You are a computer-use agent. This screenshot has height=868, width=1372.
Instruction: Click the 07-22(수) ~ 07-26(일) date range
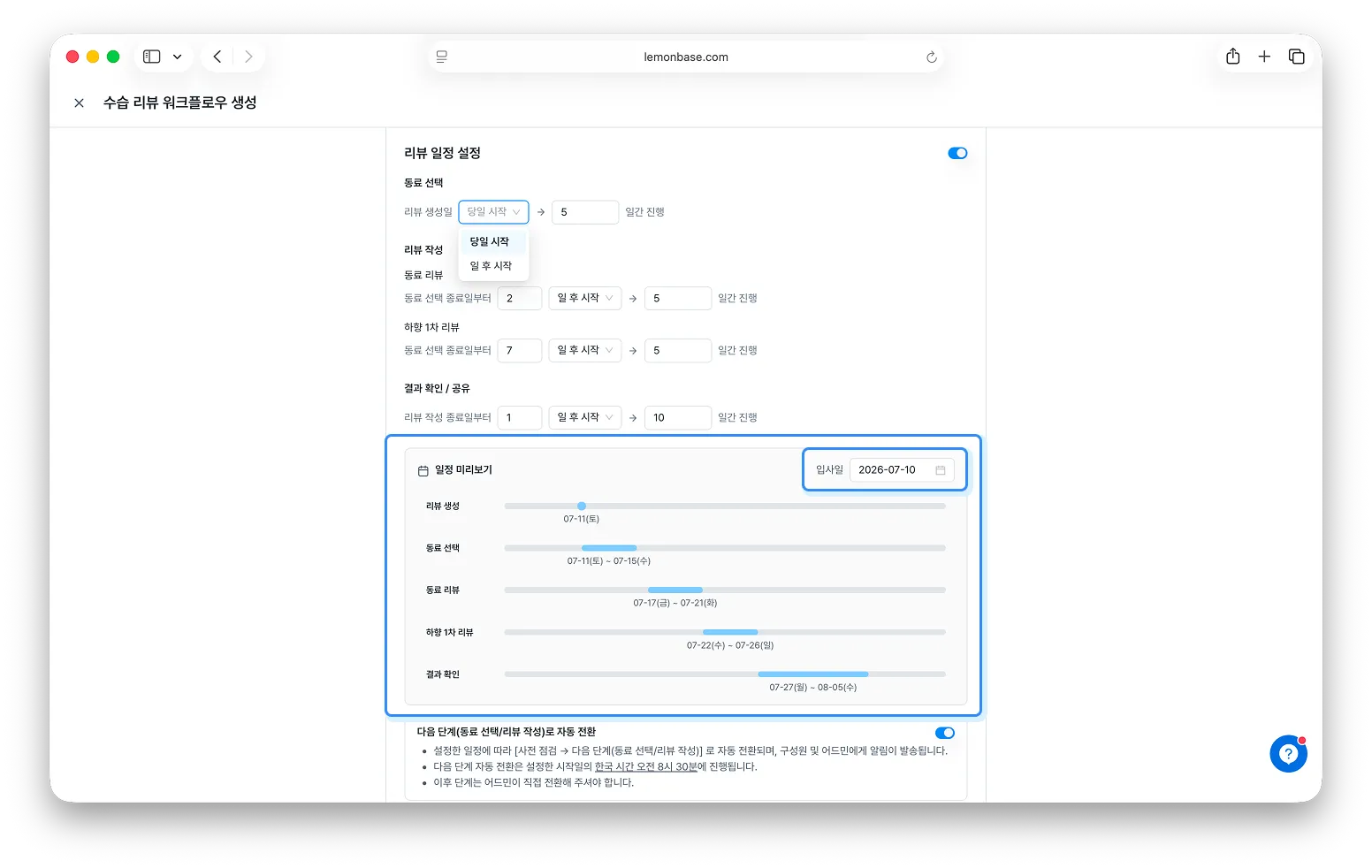click(730, 646)
